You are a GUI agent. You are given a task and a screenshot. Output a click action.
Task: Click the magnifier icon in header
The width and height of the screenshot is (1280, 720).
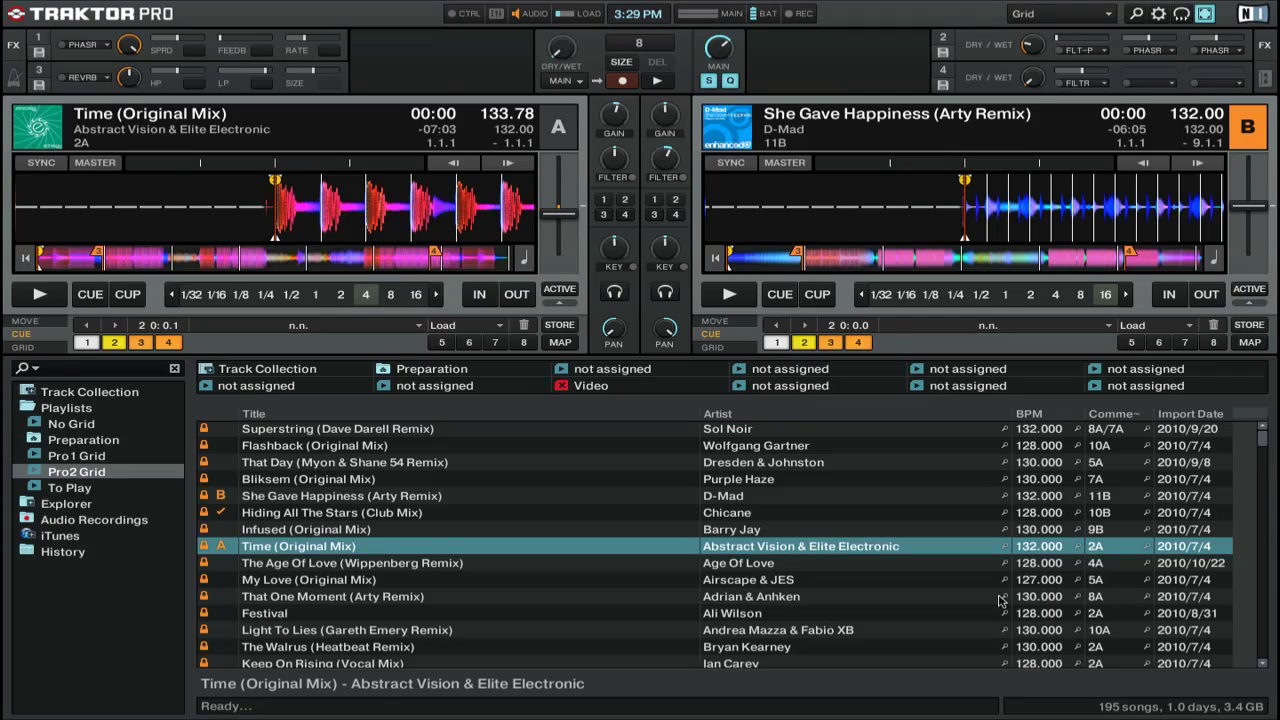(x=1136, y=14)
